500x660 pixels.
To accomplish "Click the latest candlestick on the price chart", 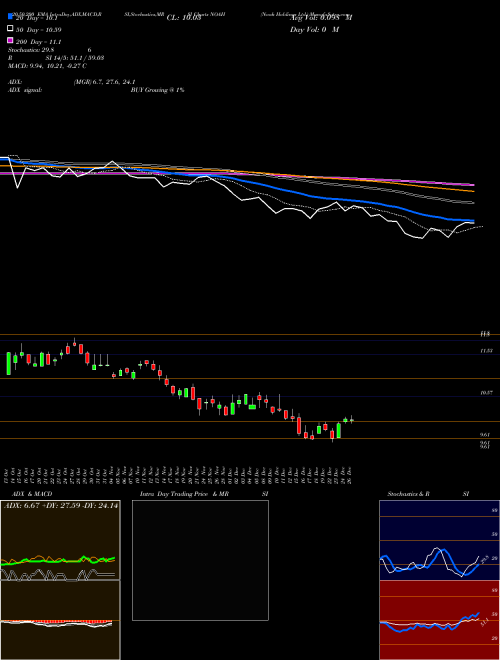I will point(352,420).
